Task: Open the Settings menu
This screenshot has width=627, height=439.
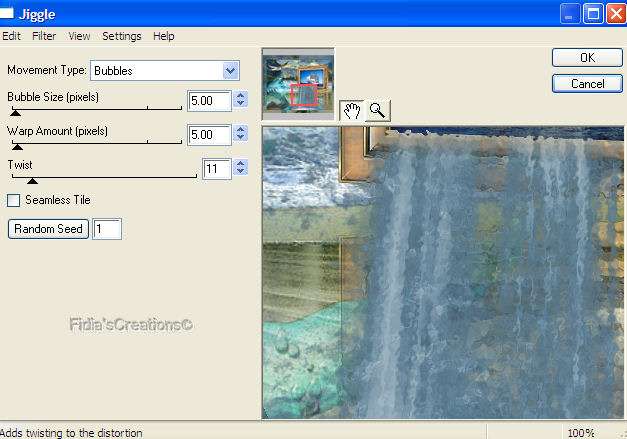Action: (122, 36)
